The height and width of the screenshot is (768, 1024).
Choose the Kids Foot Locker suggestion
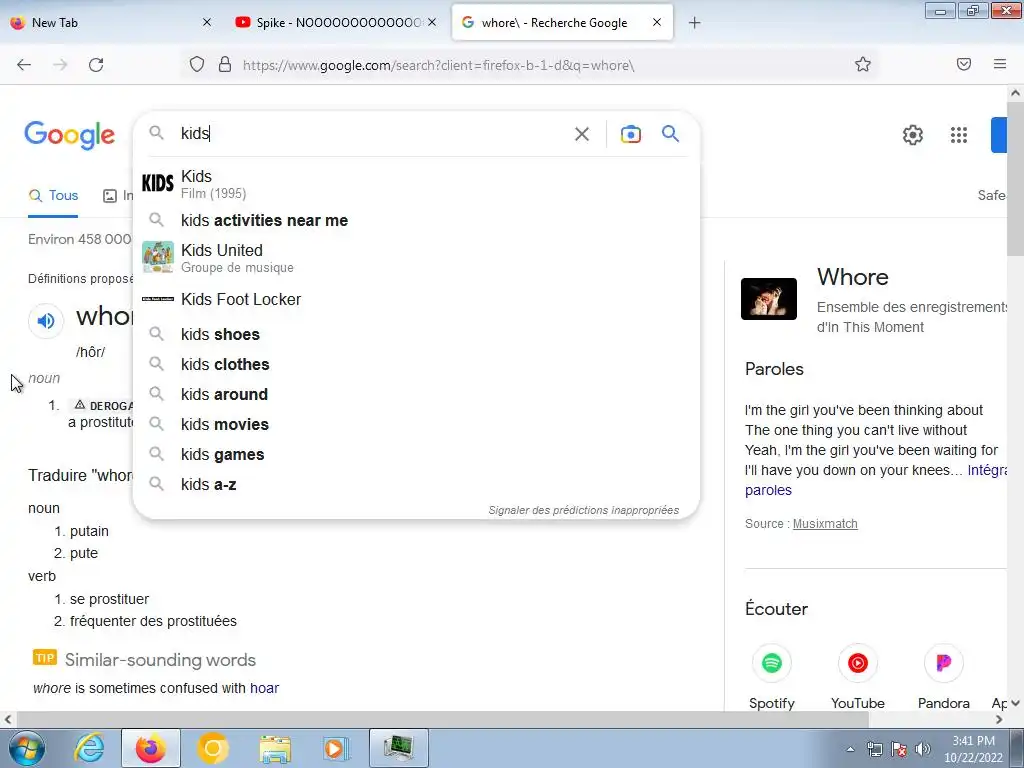(x=416, y=299)
